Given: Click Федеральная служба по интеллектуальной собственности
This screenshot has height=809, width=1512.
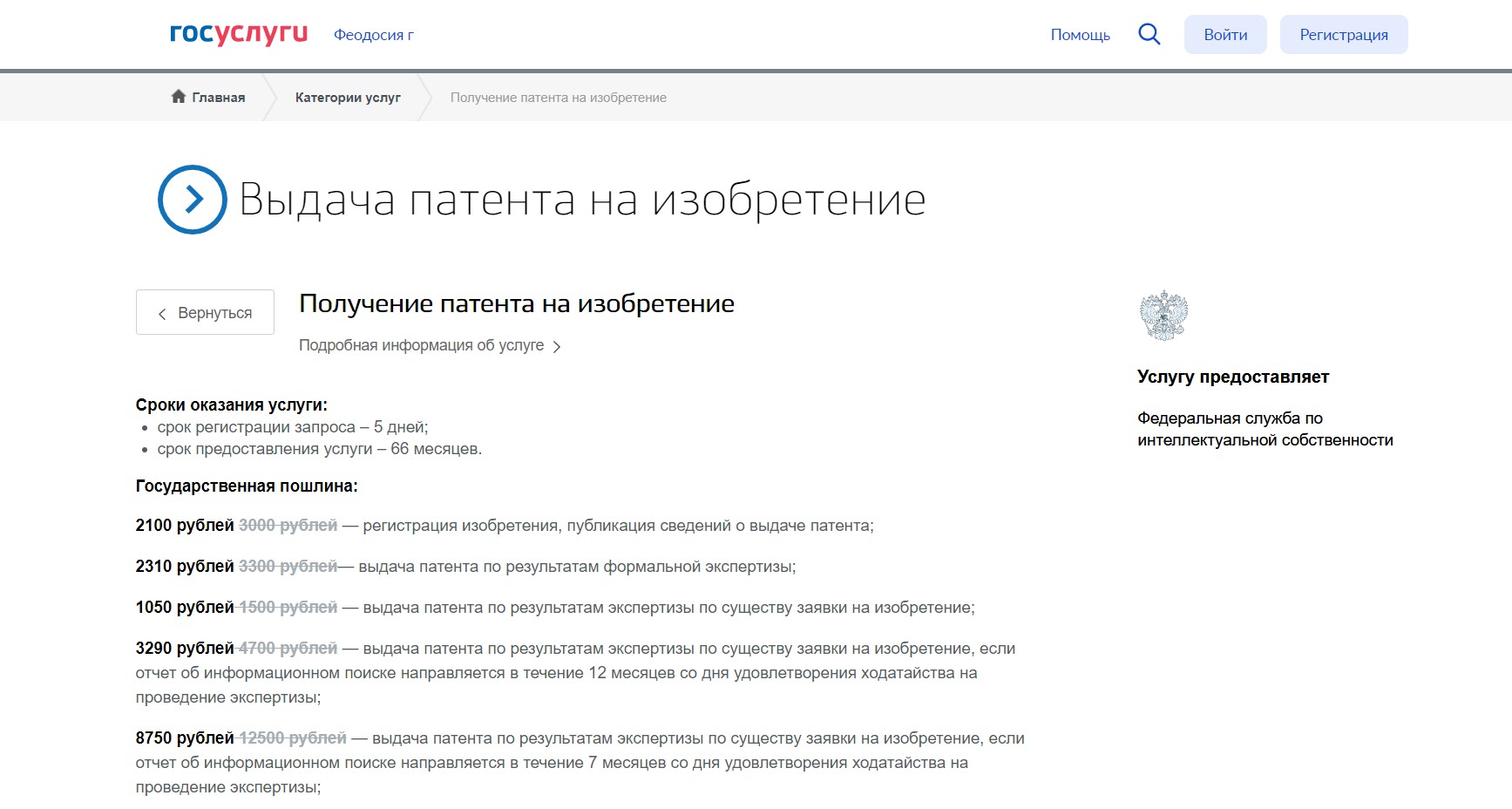Looking at the screenshot, I should click(x=1265, y=429).
